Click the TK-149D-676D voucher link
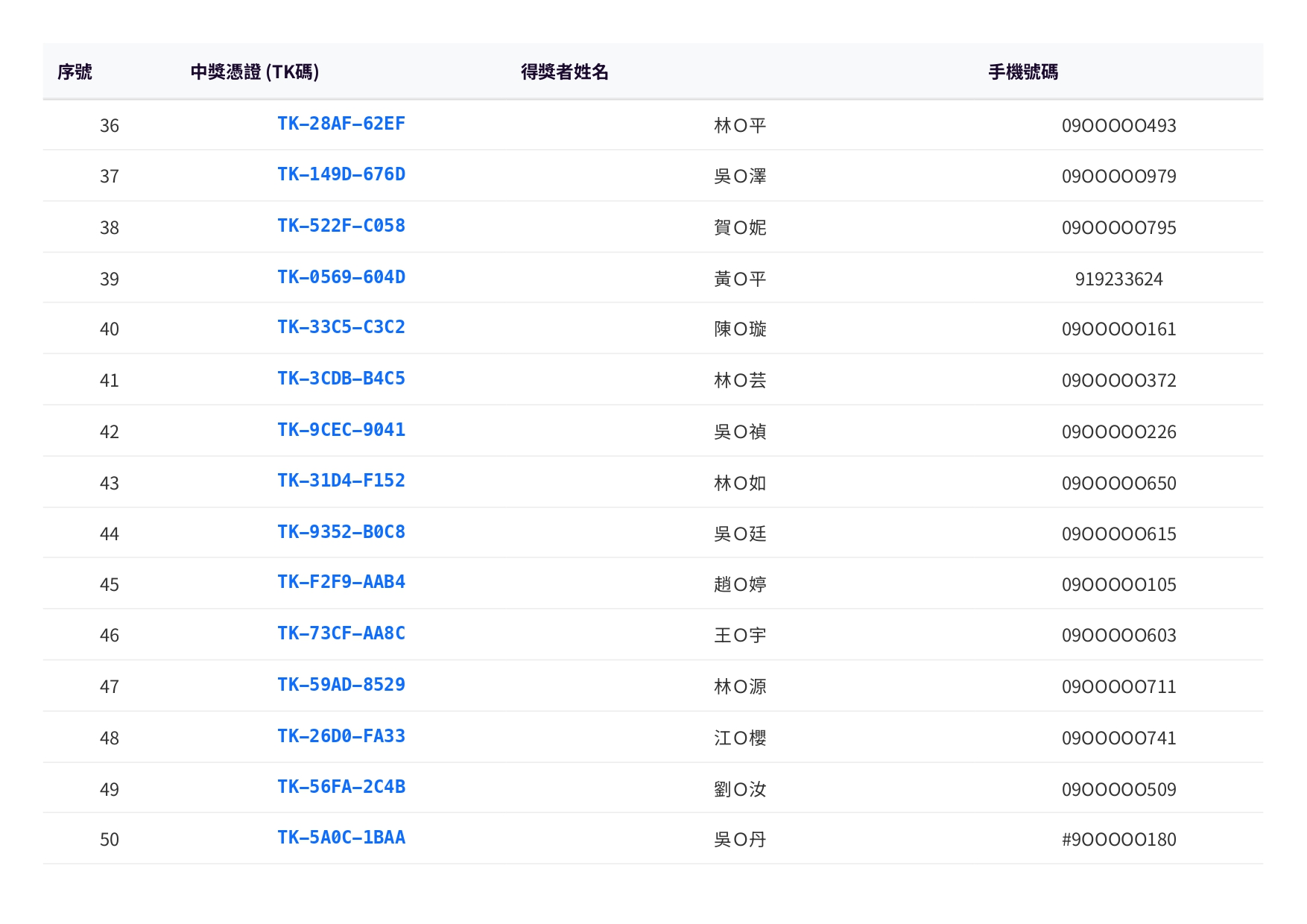The width and height of the screenshot is (1307, 924). (341, 174)
